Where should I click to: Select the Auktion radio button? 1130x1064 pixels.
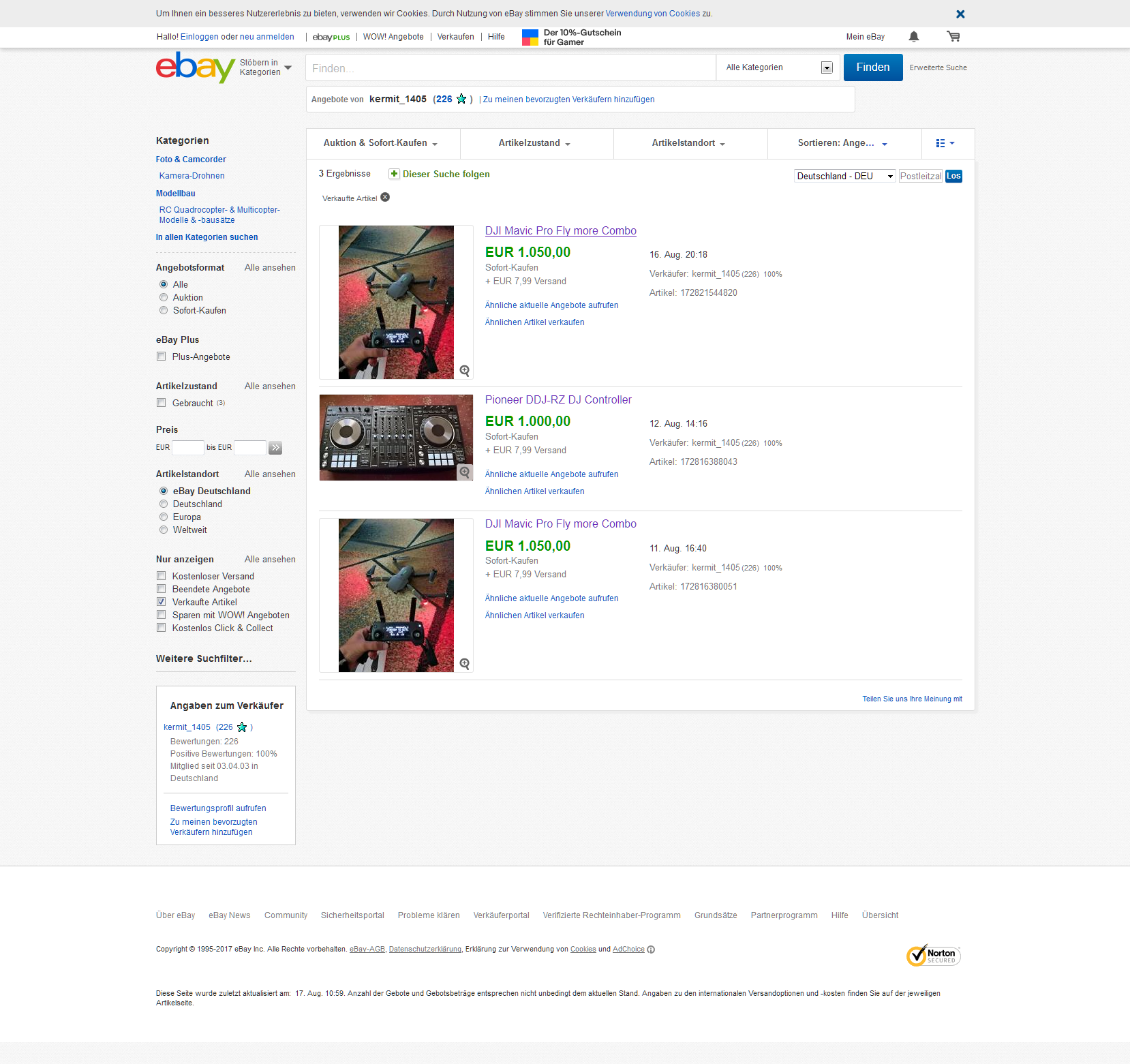click(164, 297)
